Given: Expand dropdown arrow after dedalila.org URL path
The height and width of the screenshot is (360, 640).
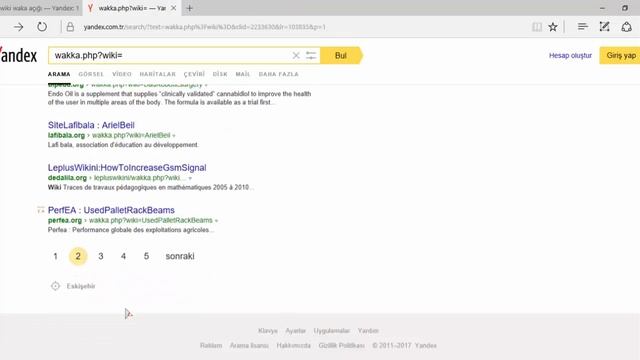Looking at the screenshot, I should [190, 178].
